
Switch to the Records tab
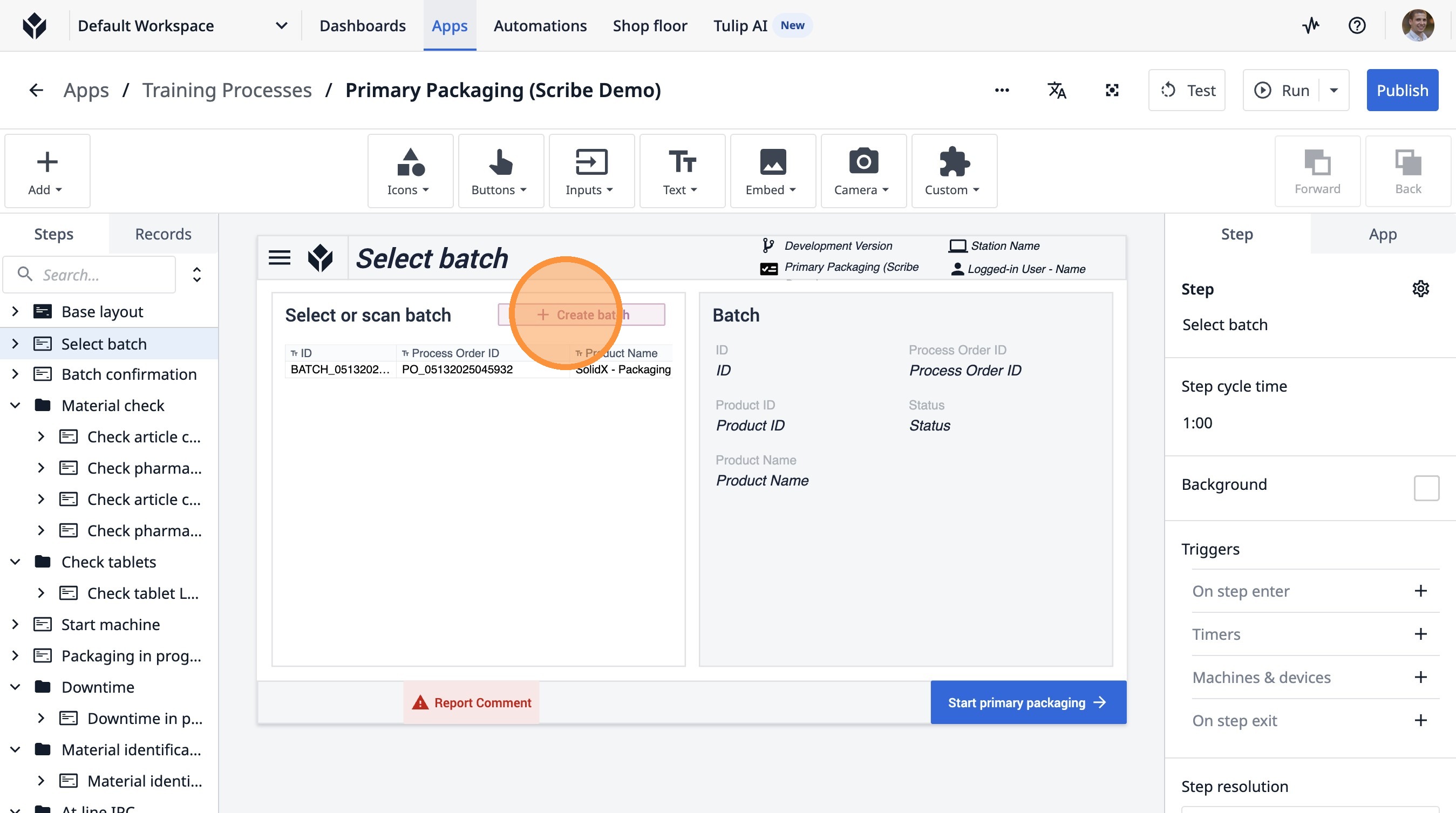coord(163,234)
